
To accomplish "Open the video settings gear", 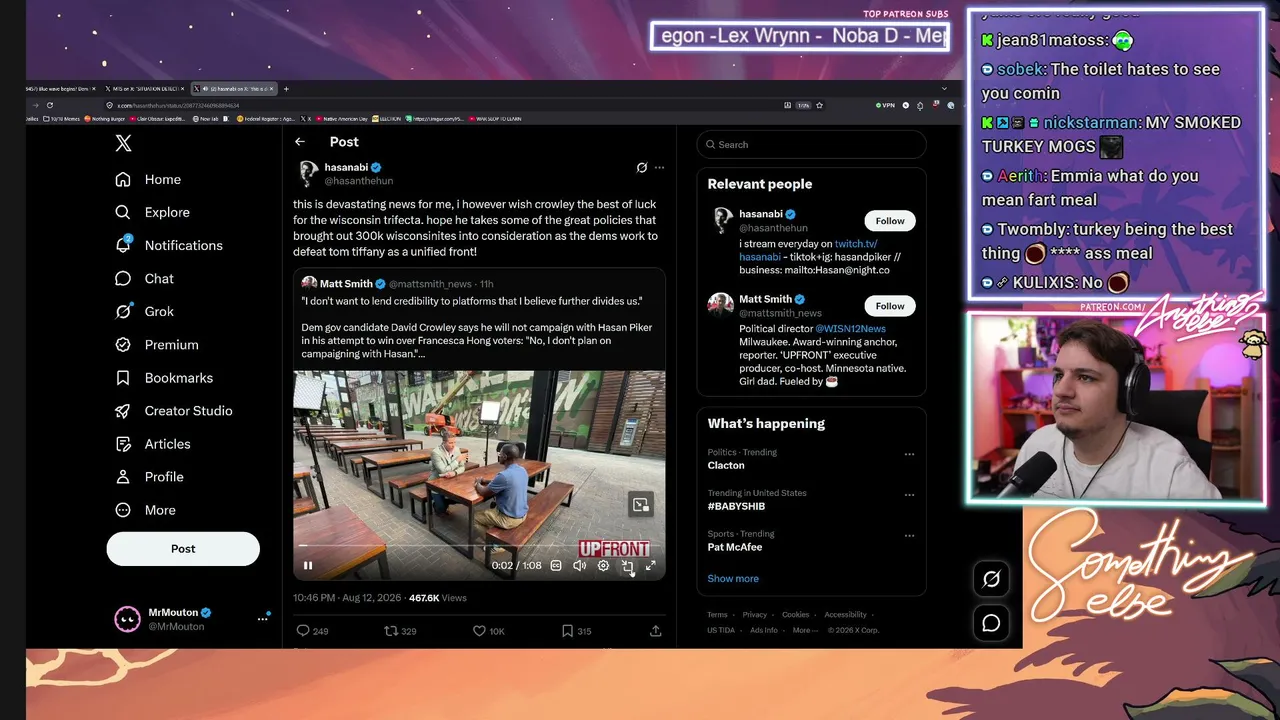I will pyautogui.click(x=603, y=566).
